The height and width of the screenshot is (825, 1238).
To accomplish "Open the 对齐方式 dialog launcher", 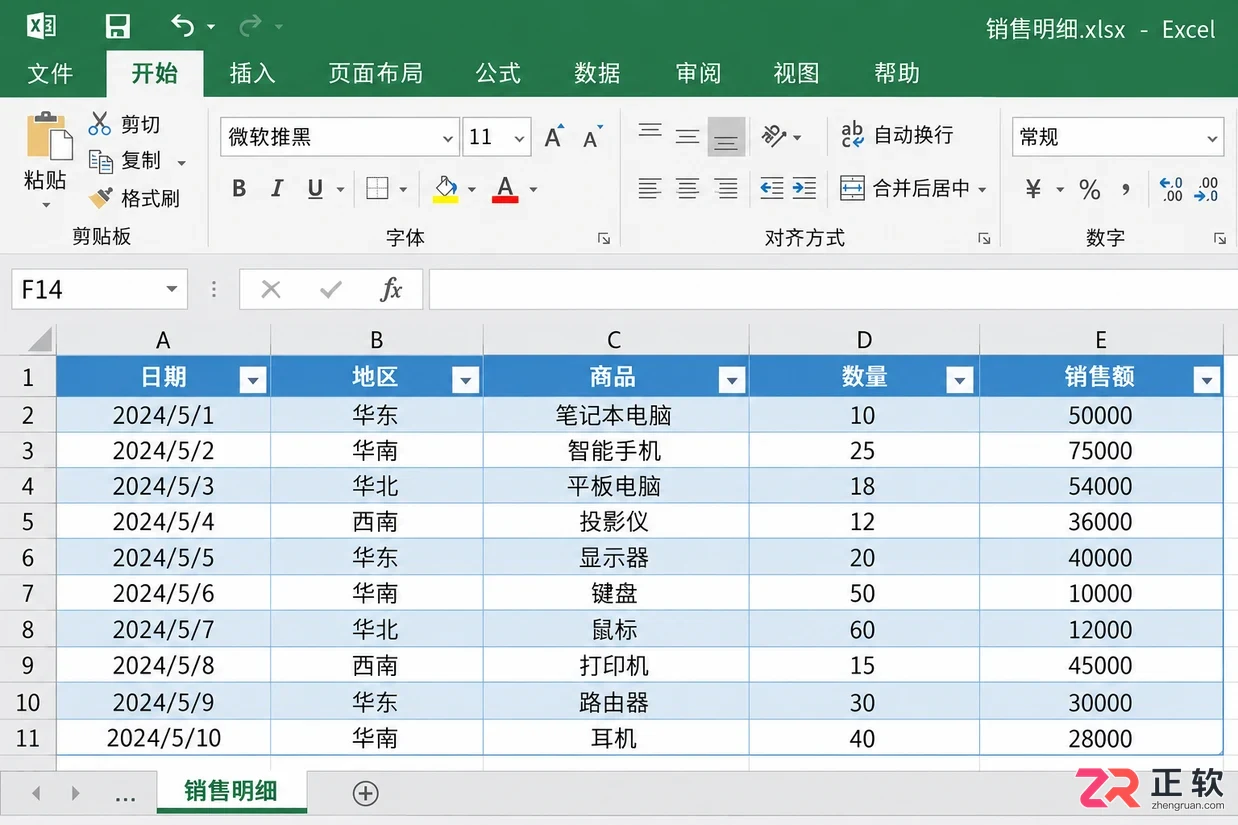I will tap(984, 238).
